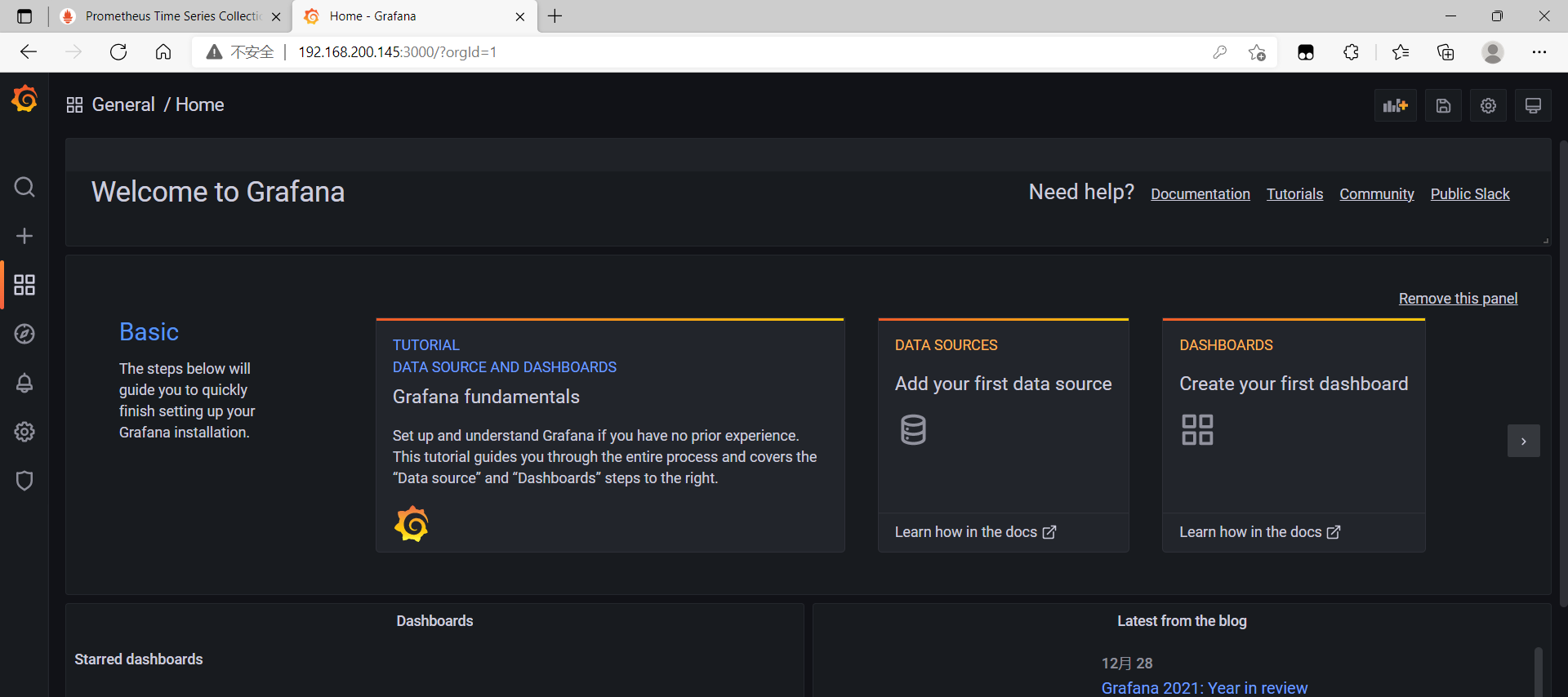Image resolution: width=1568 pixels, height=697 pixels.
Task: Open the Configuration gear in sidebar
Action: (x=24, y=432)
